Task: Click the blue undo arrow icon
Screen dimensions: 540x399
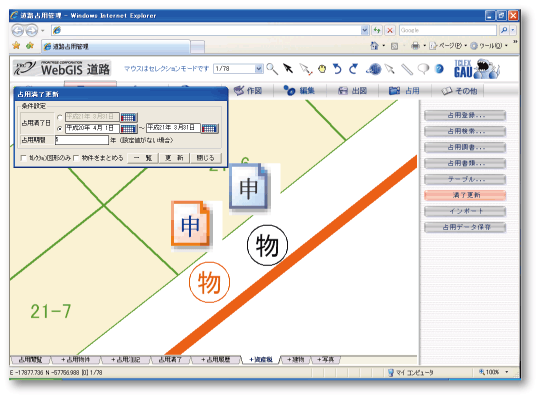Action: pyautogui.click(x=337, y=69)
